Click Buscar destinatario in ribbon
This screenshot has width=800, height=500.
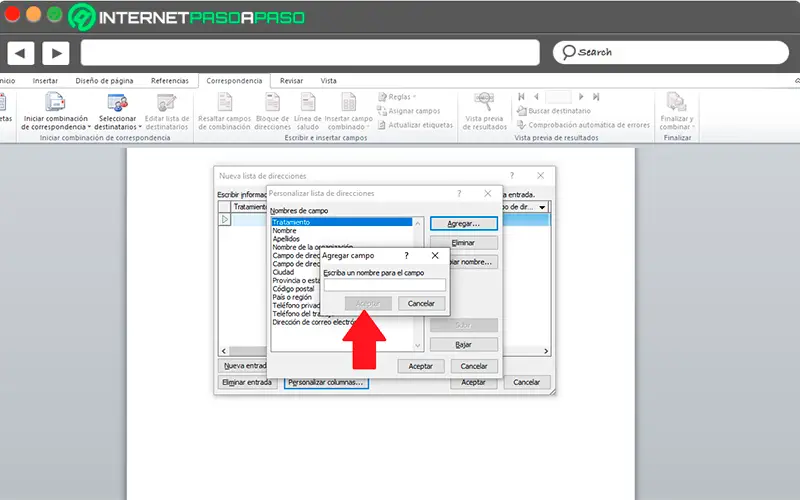point(554,111)
